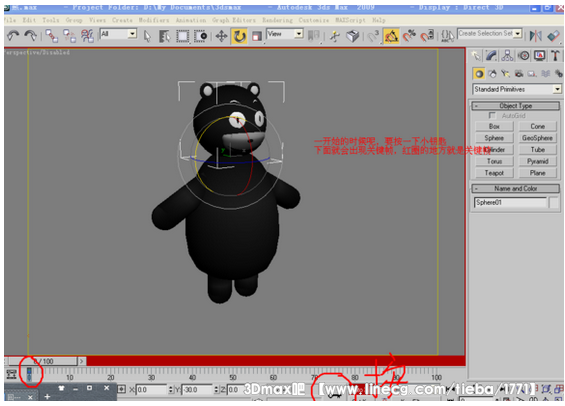Choose the Select Object arrow tool
Image resolution: width=565 pixels, height=406 pixels.
(147, 36)
